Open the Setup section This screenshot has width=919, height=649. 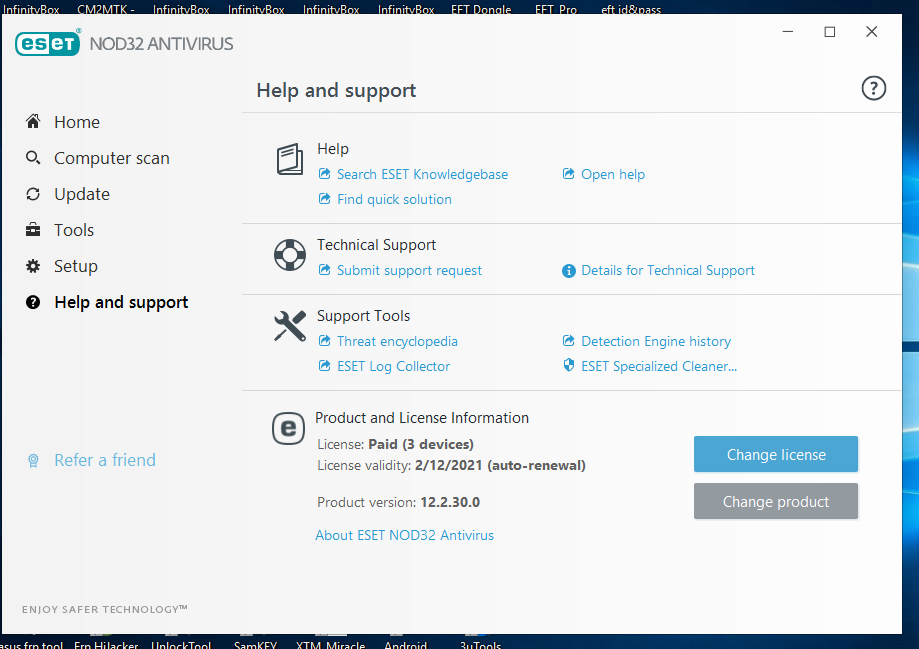pos(76,266)
